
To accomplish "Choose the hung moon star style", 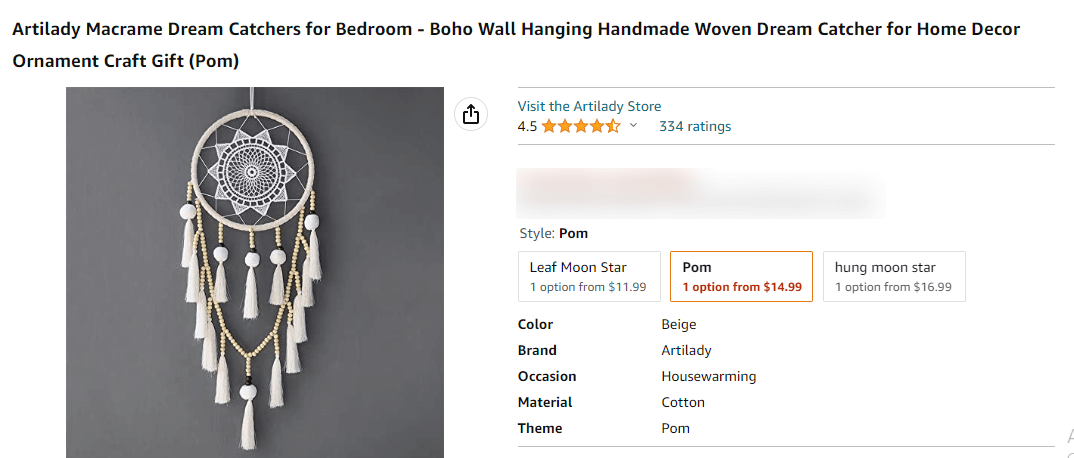I will pyautogui.click(x=893, y=276).
